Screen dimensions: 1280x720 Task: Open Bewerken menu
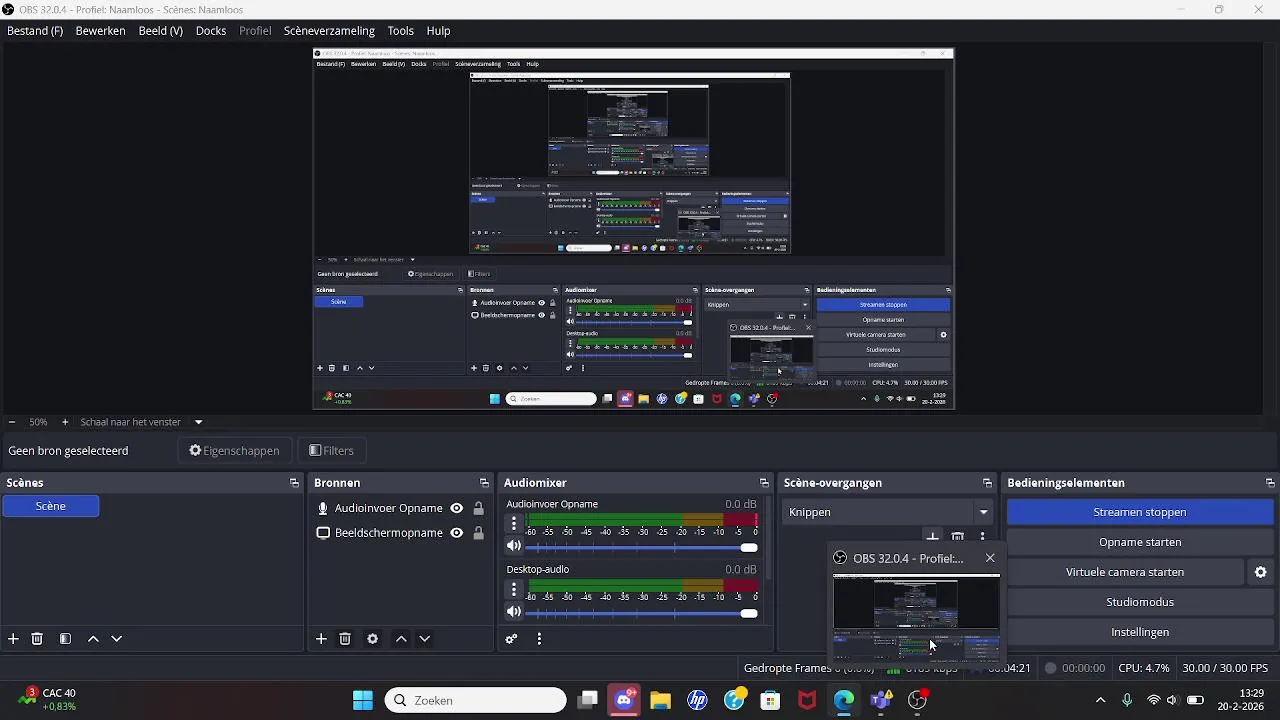click(x=100, y=31)
